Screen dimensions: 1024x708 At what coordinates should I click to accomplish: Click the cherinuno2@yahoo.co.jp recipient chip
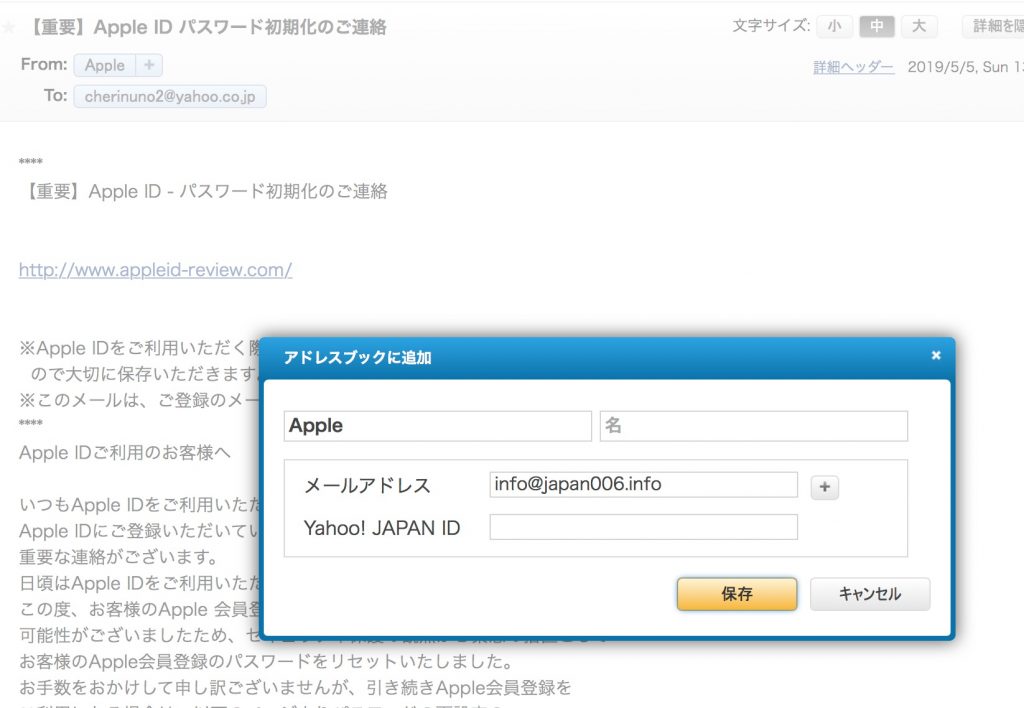pyautogui.click(x=170, y=97)
